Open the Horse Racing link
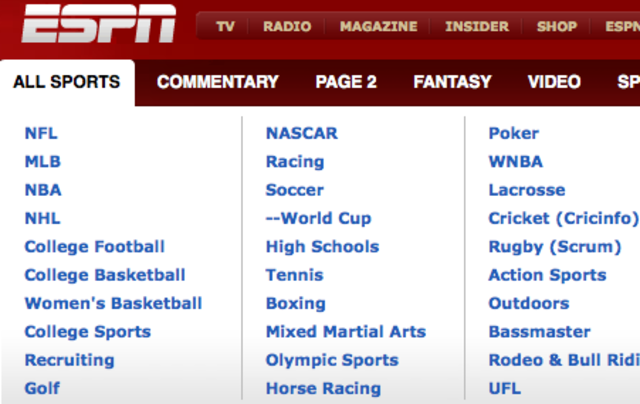This screenshot has width=640, height=404. (x=324, y=389)
